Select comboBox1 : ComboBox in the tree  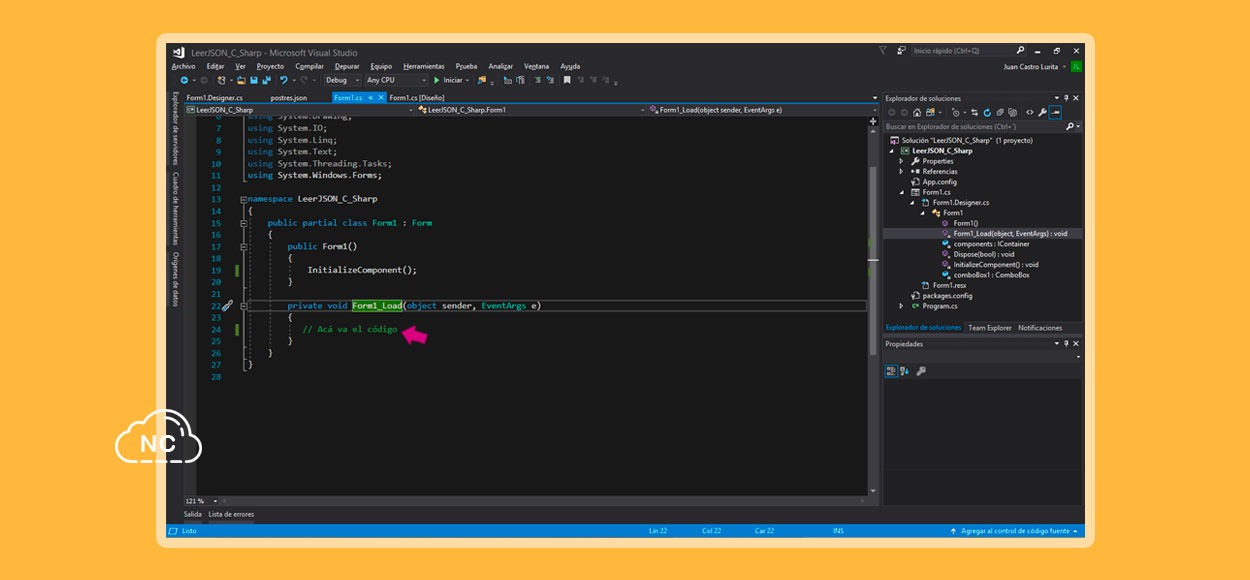(991, 275)
